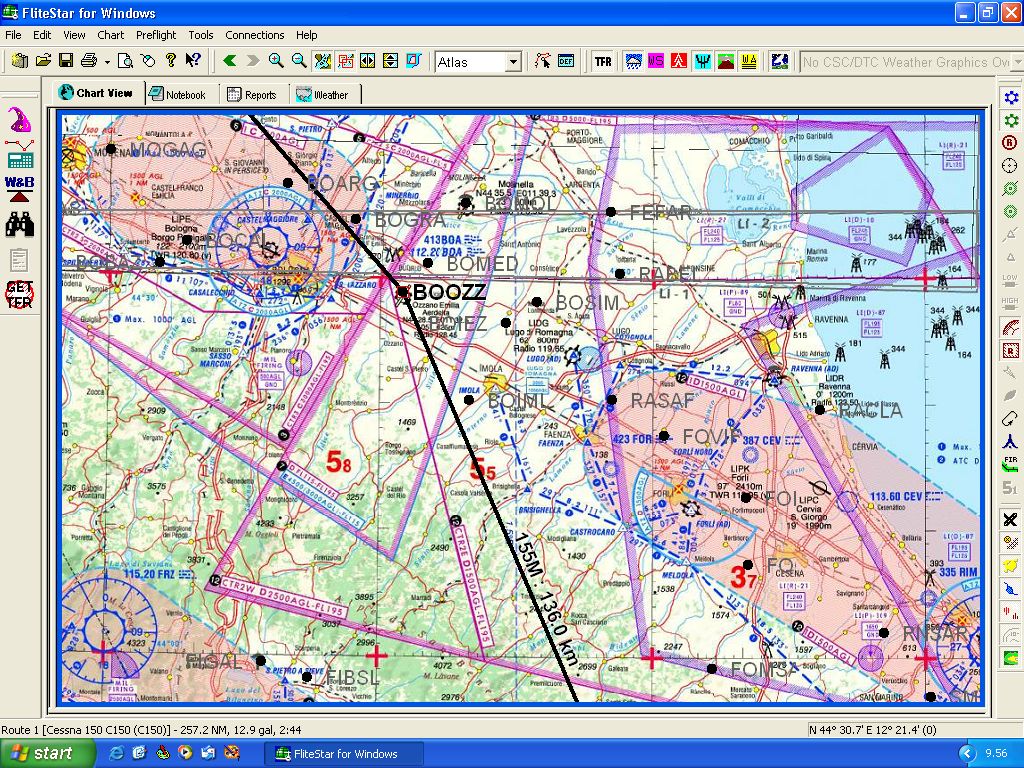Click the floppy disk save icon
The width and height of the screenshot is (1024, 768).
66,61
